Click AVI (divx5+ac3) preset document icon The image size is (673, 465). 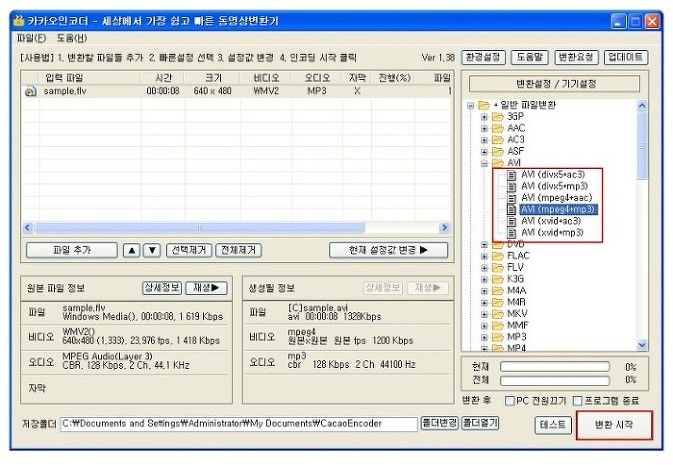pyautogui.click(x=511, y=175)
